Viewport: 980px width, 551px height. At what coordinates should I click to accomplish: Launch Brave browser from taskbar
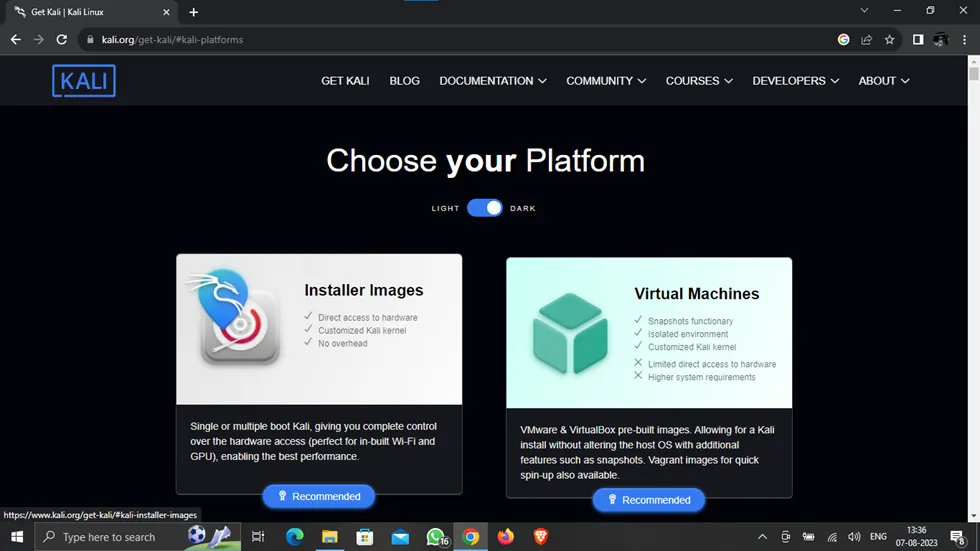541,537
